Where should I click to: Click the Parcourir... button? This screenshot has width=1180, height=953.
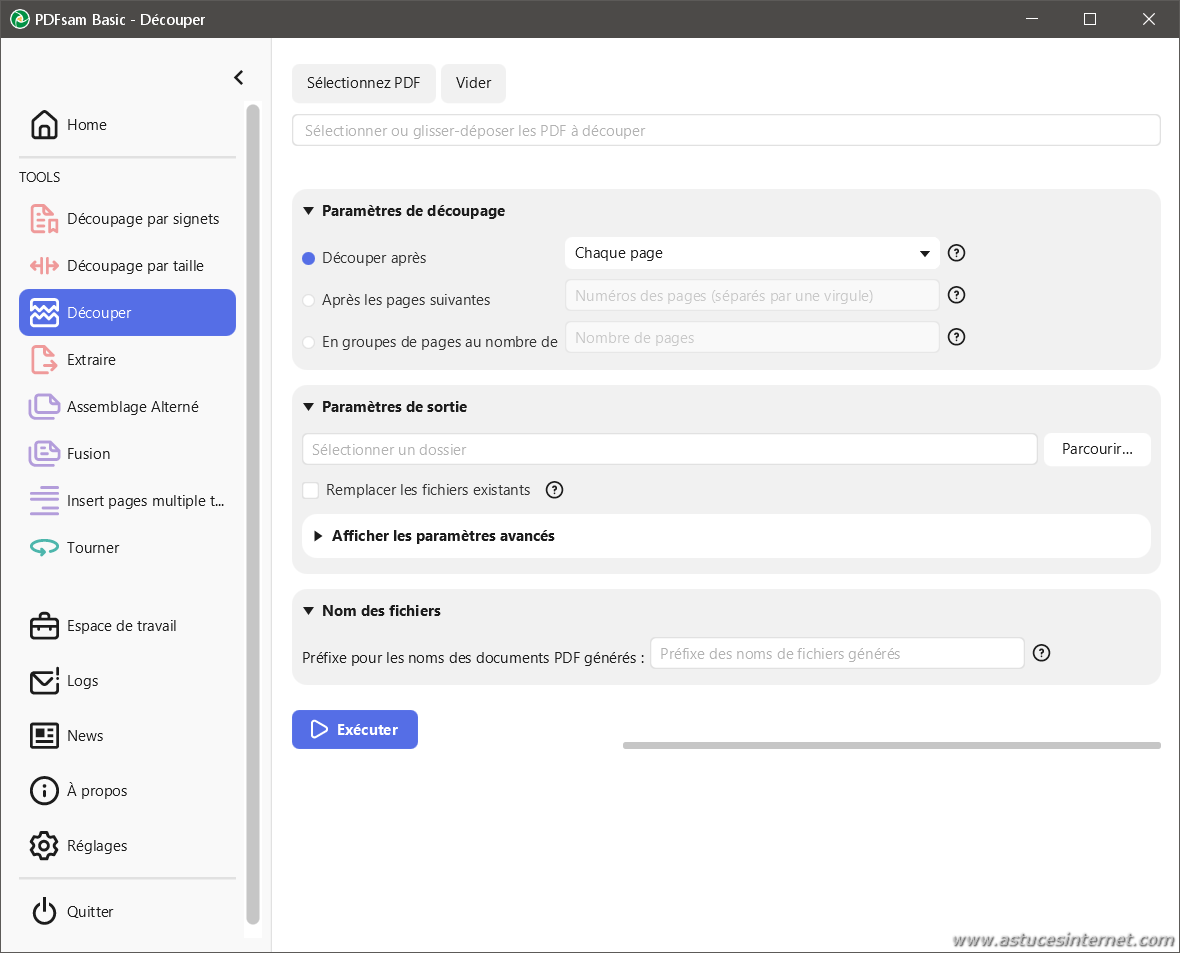pos(1097,450)
